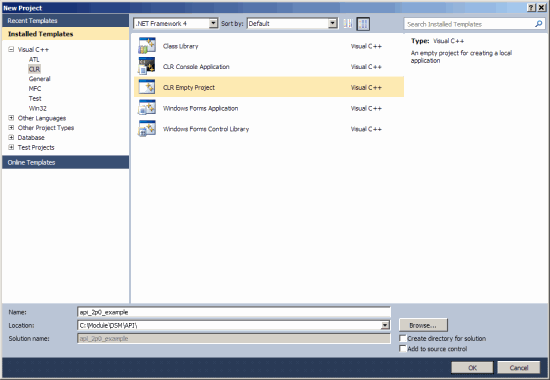Select the Windows Forms Application name

pos(201,108)
